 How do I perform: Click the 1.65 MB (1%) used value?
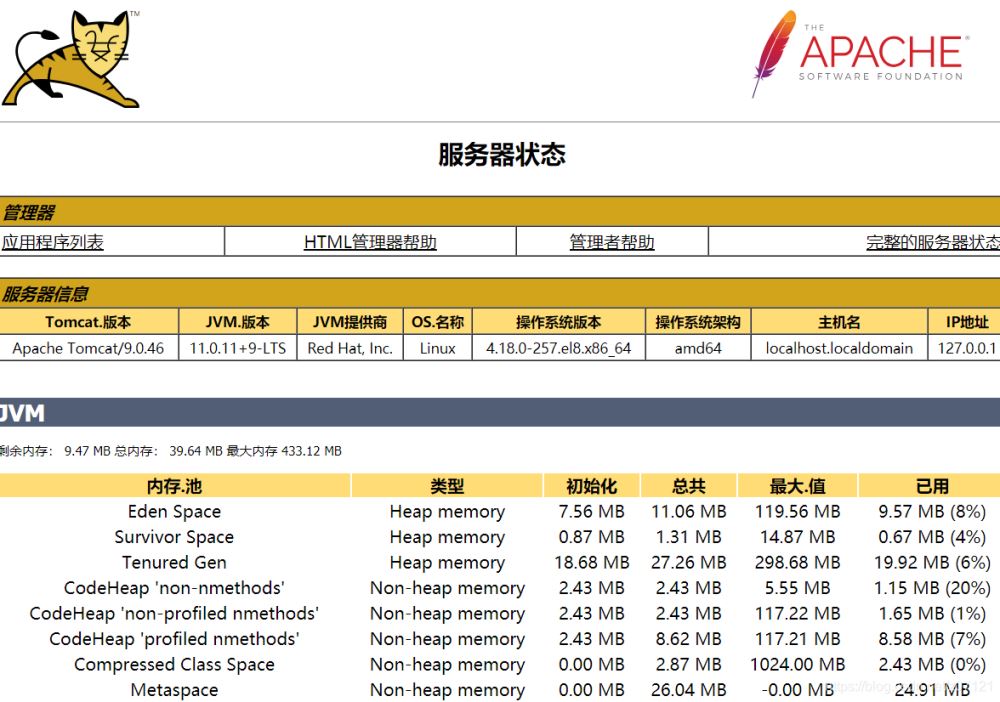(x=932, y=613)
